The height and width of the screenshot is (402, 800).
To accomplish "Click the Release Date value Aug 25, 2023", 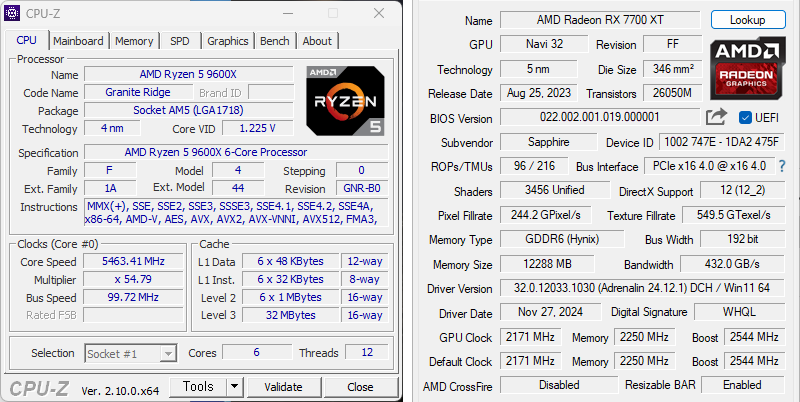I will [x=539, y=93].
